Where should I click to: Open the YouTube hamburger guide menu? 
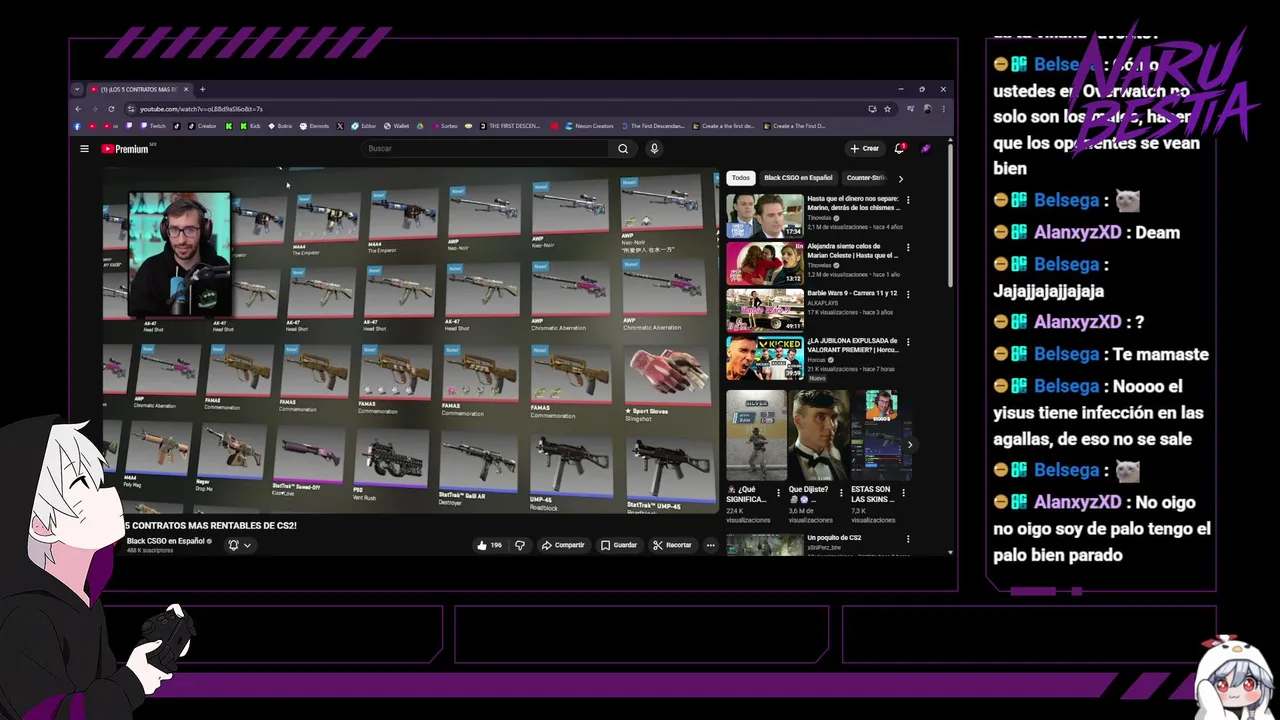click(84, 149)
